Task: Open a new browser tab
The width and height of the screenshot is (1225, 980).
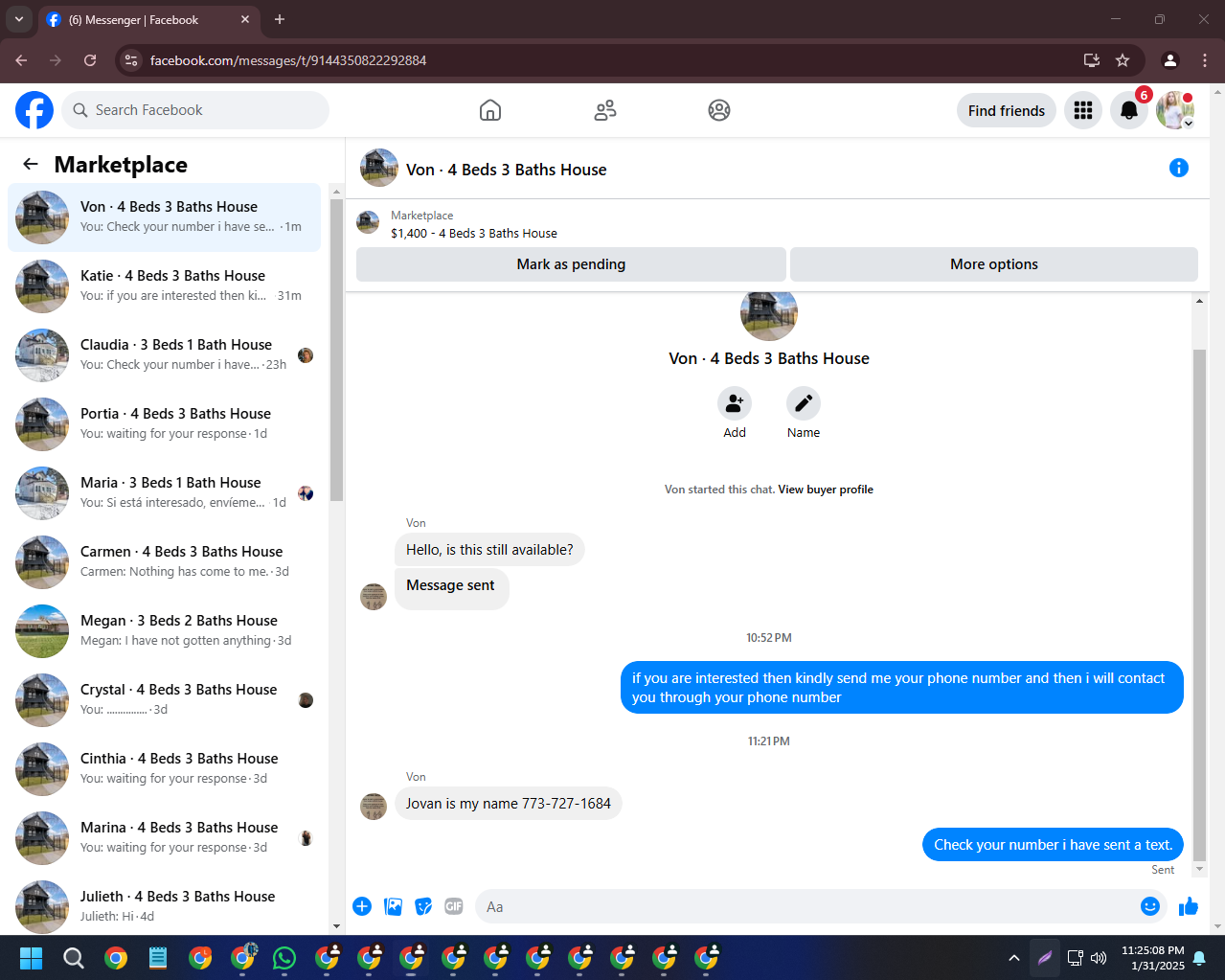Action: 280,19
